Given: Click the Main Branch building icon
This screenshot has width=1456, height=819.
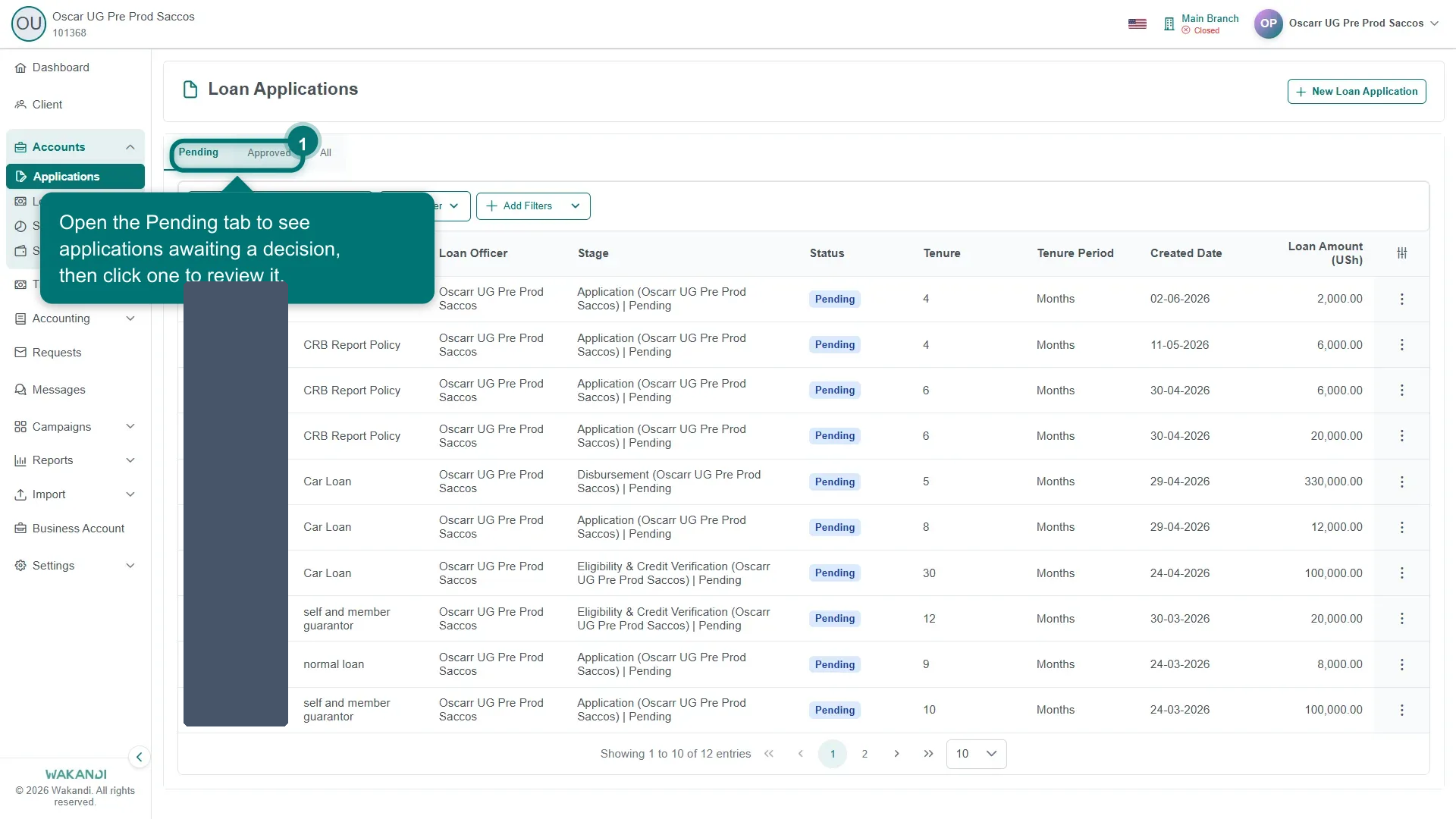Looking at the screenshot, I should tap(1169, 24).
